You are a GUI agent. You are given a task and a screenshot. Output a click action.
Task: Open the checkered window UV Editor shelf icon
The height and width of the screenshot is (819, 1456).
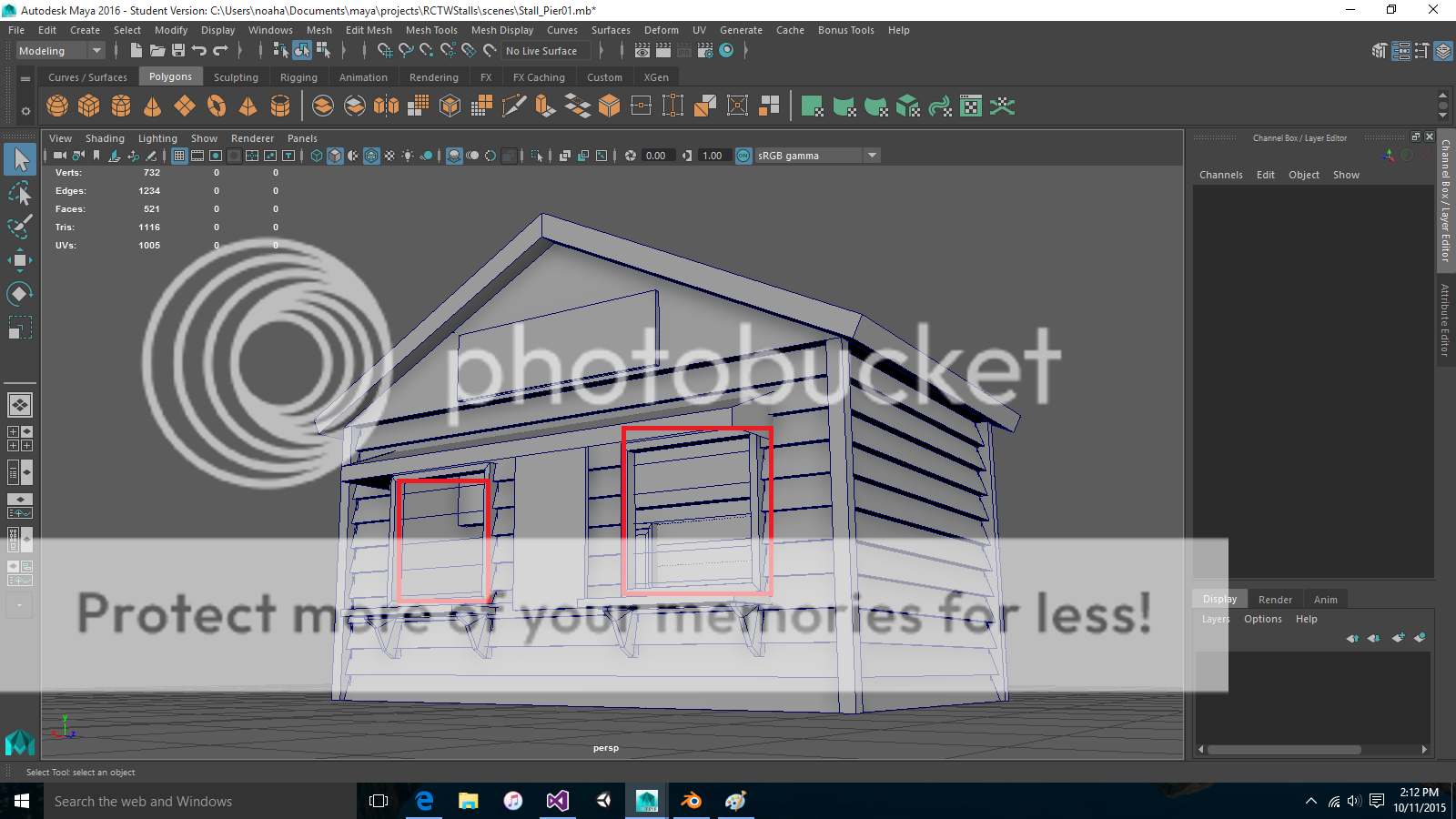point(971,106)
